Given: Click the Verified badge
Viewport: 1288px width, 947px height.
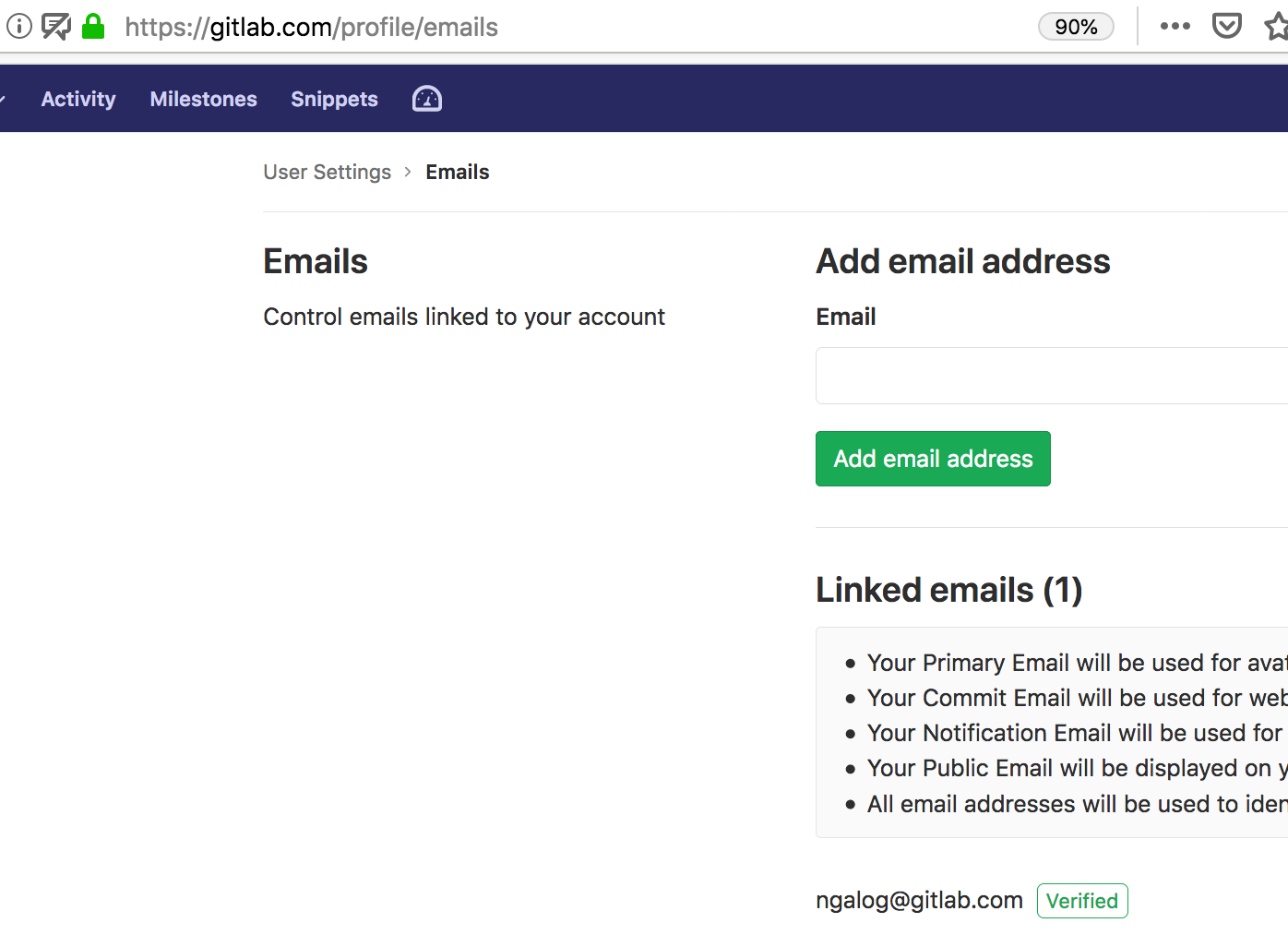Looking at the screenshot, I should (x=1081, y=901).
